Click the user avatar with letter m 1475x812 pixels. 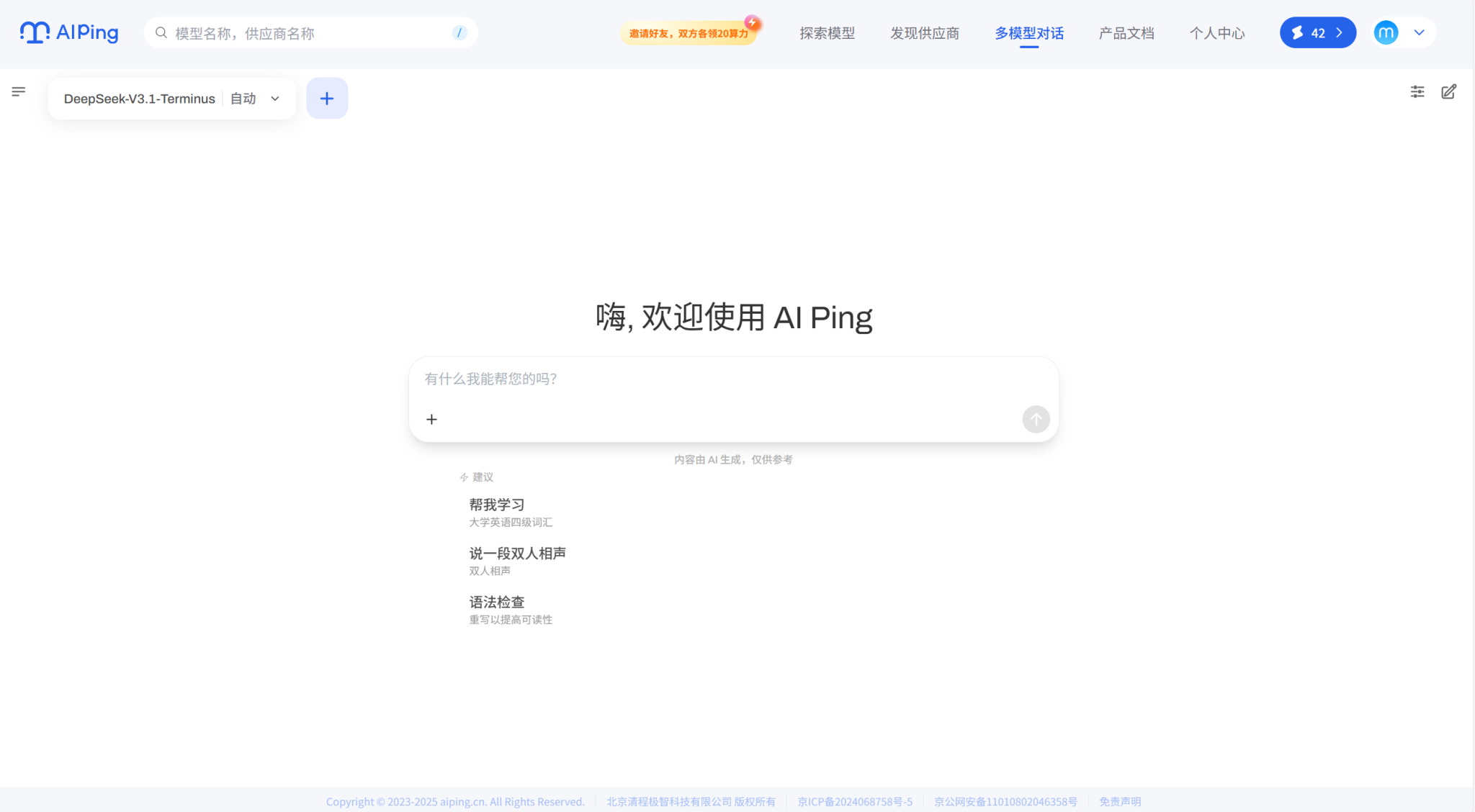tap(1386, 32)
